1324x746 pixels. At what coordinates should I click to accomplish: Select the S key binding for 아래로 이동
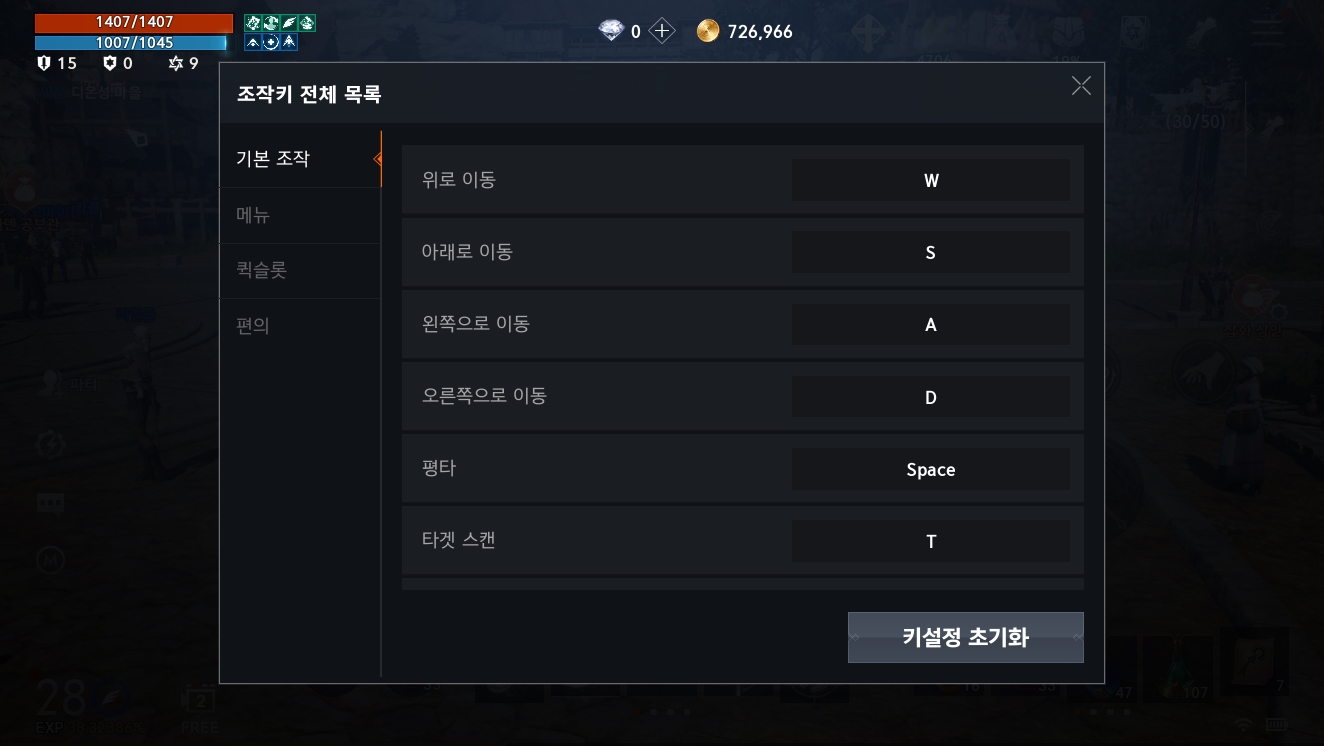point(930,253)
